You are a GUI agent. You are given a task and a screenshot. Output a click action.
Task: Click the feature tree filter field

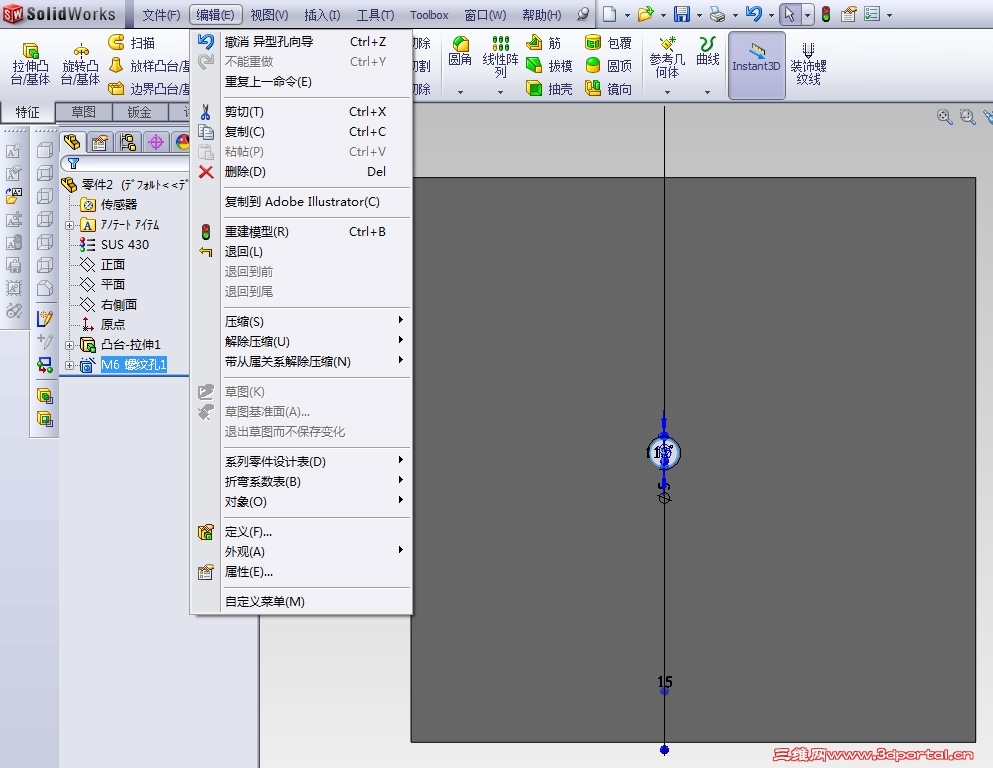pos(125,163)
